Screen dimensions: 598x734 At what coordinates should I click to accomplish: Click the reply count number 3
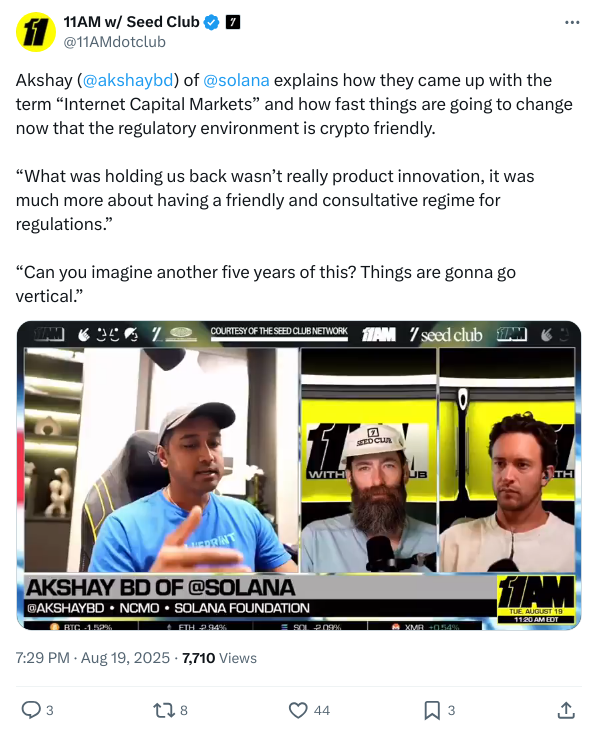[x=50, y=711]
